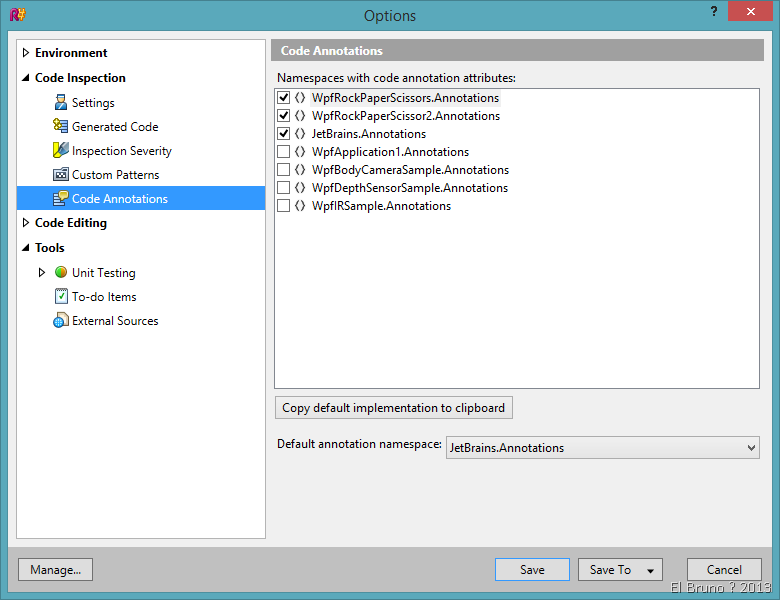Expand the Code Editing section

(x=26, y=223)
